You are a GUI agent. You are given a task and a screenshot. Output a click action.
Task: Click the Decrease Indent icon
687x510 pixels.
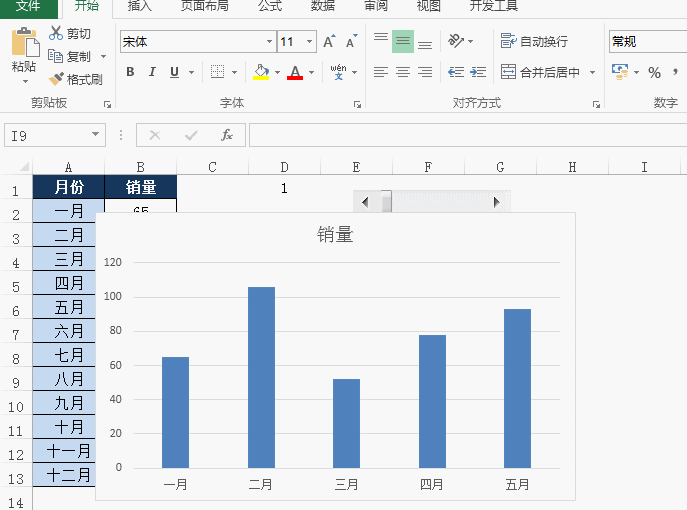[456, 73]
